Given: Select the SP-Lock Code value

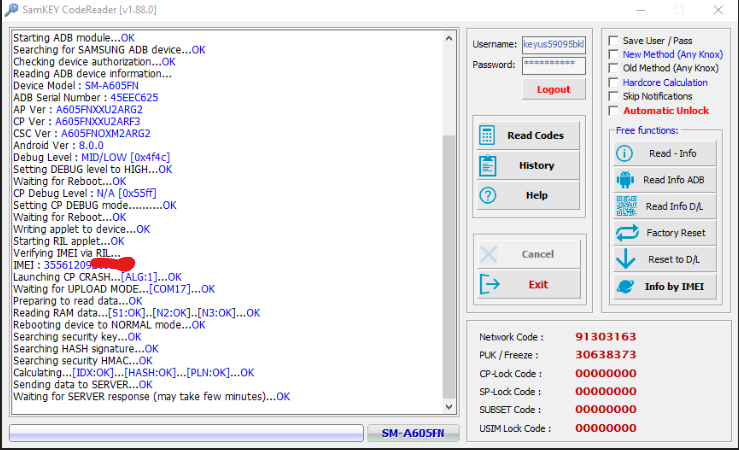Looking at the screenshot, I should (x=606, y=391).
